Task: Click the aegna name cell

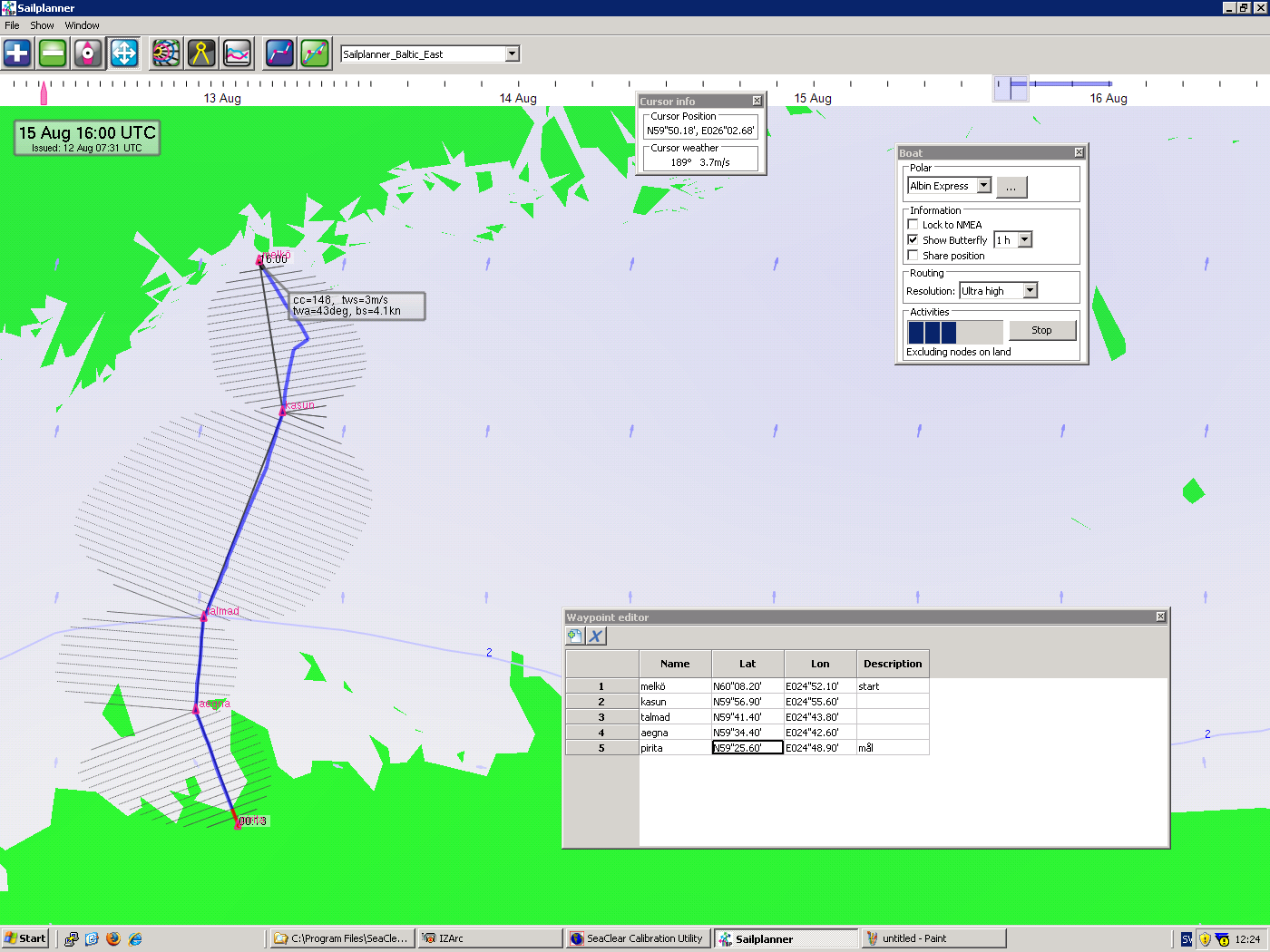Action: coord(675,733)
